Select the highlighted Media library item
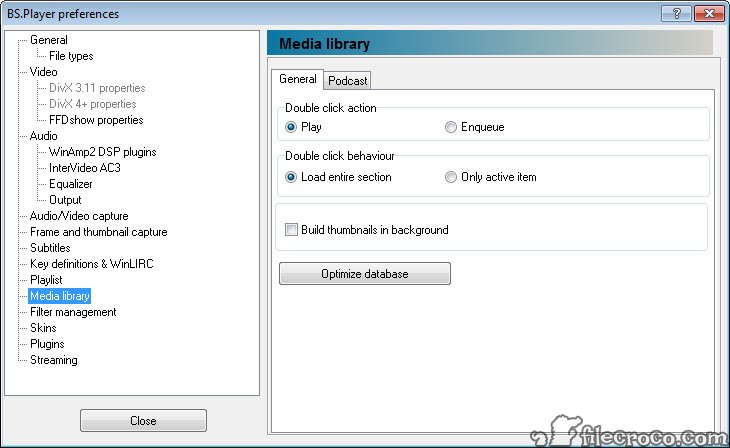The image size is (730, 448). pos(60,296)
